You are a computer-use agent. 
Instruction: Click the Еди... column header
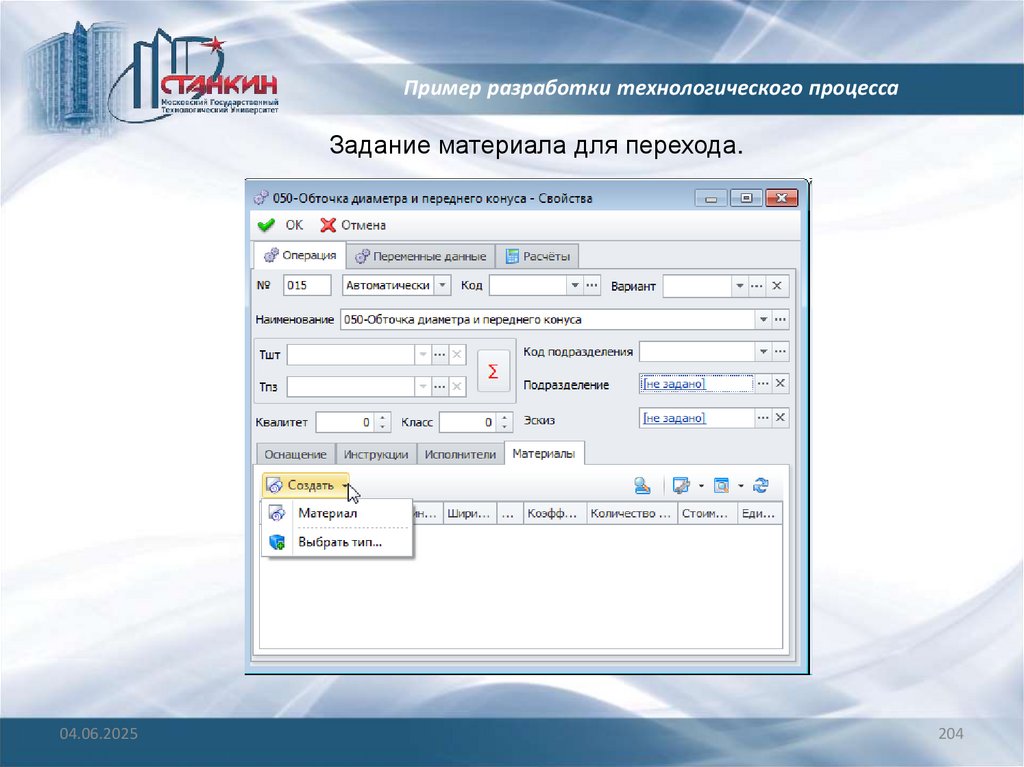[760, 514]
